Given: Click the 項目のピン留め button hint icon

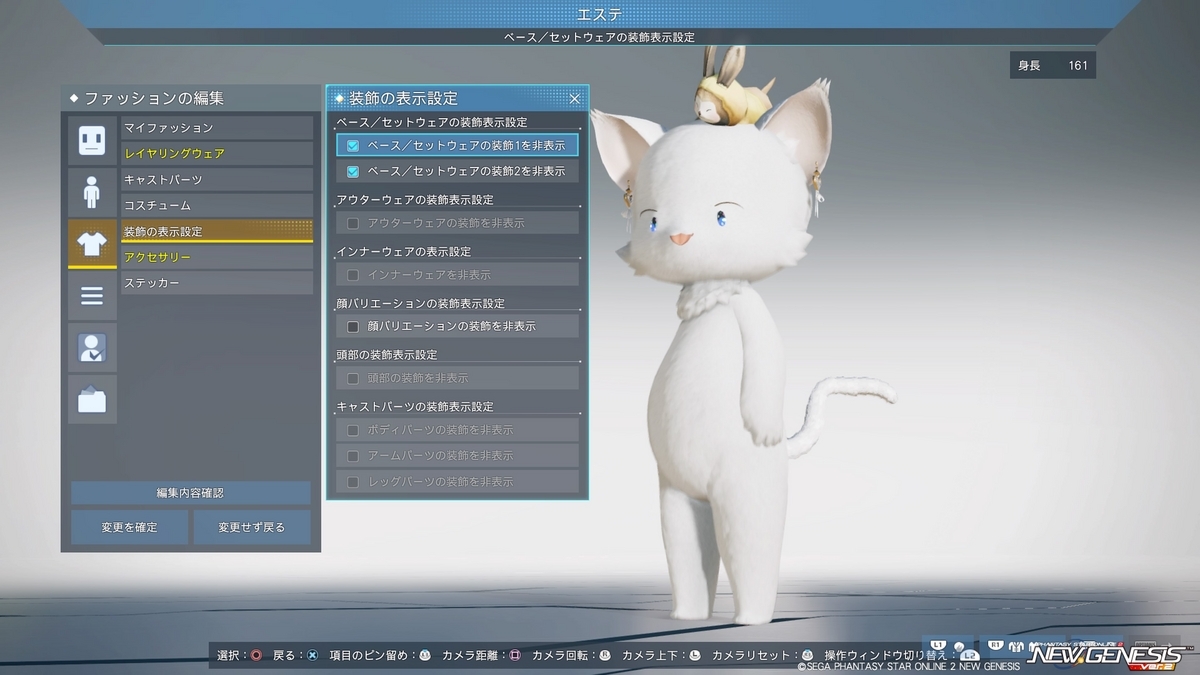Looking at the screenshot, I should [x=425, y=656].
